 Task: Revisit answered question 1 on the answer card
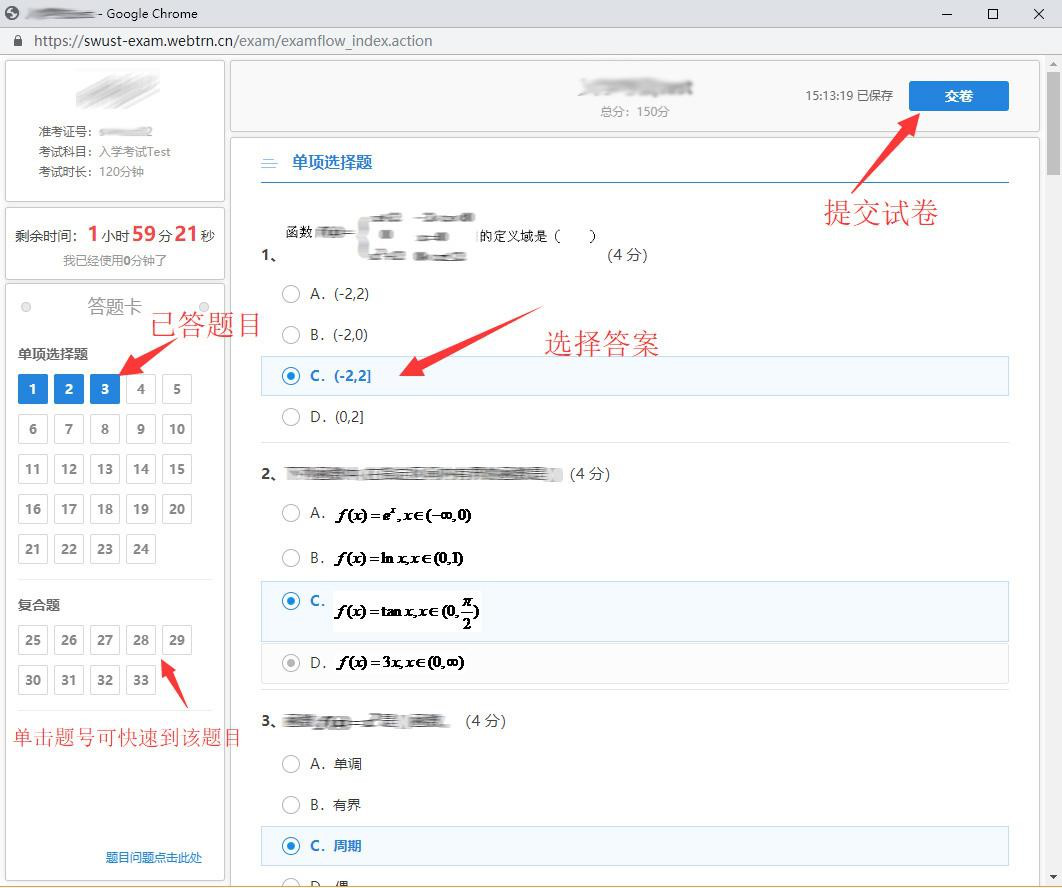click(32, 389)
